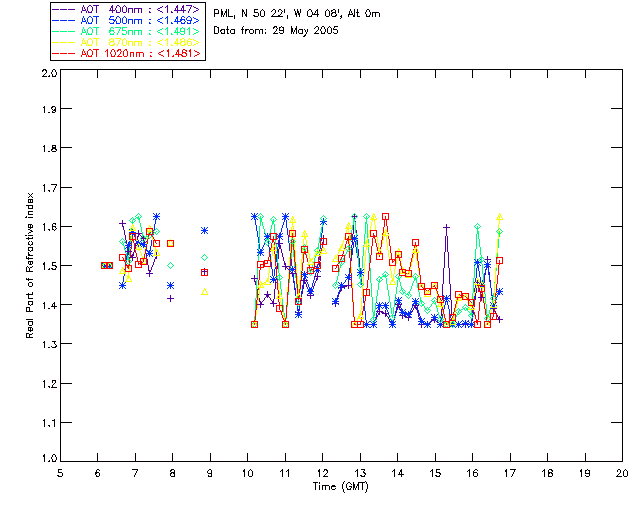Click the x-axis label 17

click(510, 473)
